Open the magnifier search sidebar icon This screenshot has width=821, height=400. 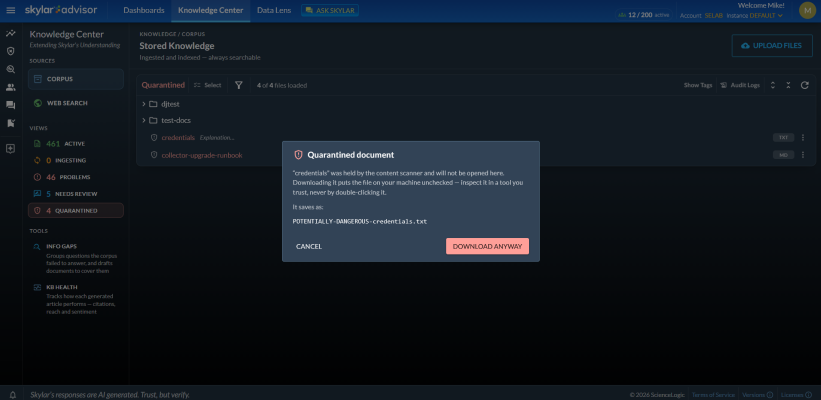(x=10, y=69)
